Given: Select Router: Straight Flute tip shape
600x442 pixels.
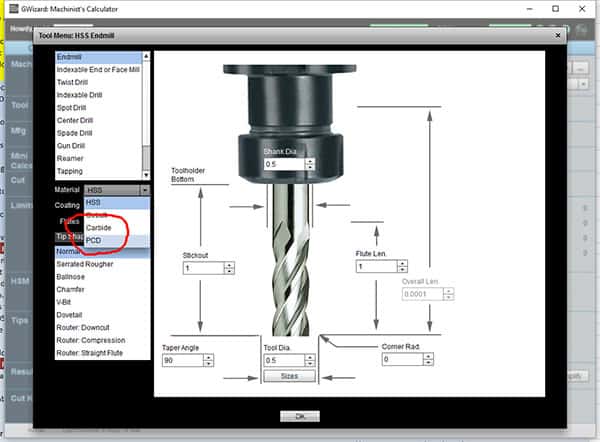Looking at the screenshot, I should [103, 352].
